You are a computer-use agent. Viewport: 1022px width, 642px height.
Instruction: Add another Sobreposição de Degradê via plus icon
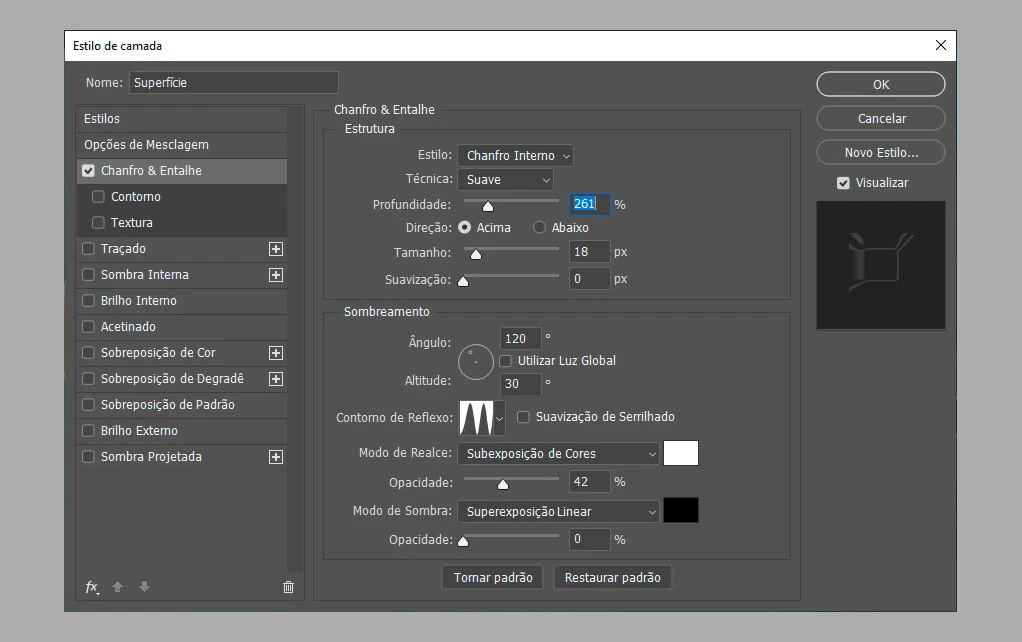click(x=275, y=379)
